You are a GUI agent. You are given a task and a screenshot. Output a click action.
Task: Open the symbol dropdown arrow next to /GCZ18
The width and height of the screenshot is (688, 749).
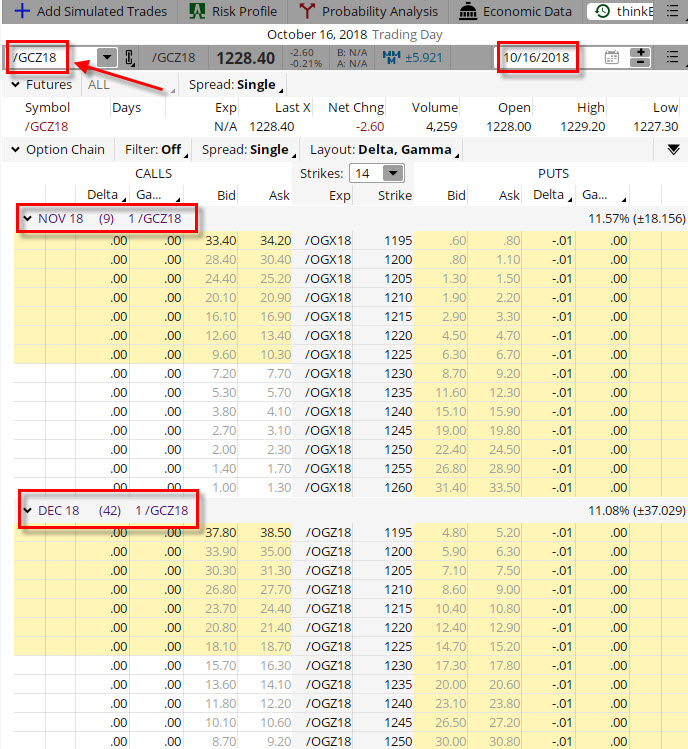coord(106,57)
